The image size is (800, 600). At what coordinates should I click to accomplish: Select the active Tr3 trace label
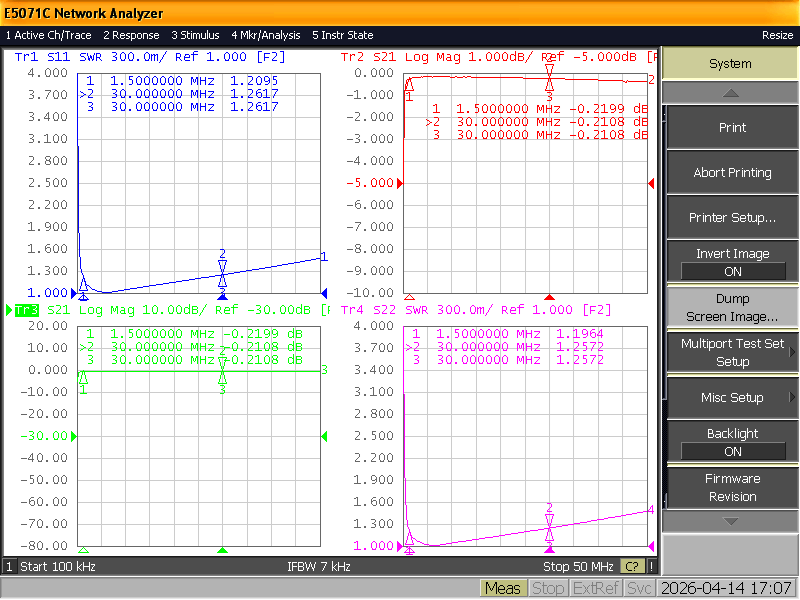pos(27,310)
